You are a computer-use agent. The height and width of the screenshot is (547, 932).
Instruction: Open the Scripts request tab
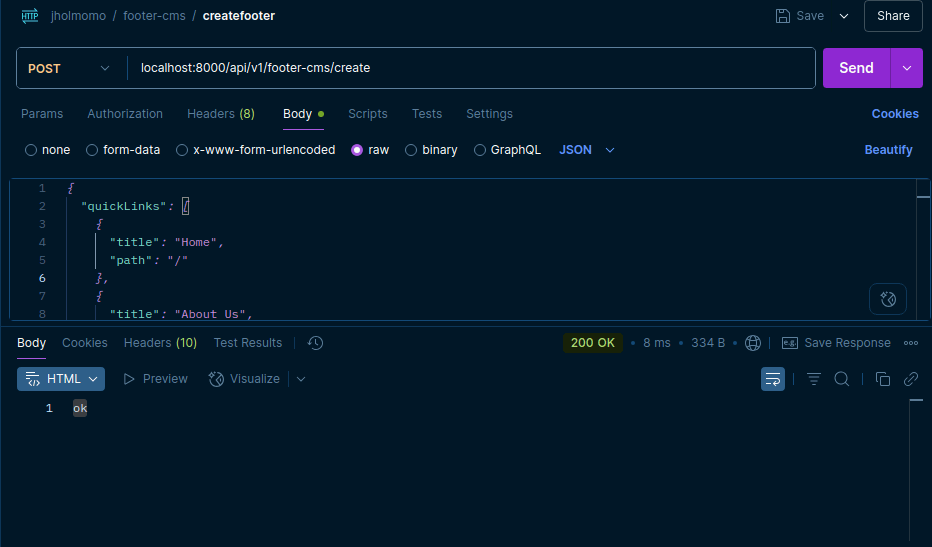(x=367, y=114)
